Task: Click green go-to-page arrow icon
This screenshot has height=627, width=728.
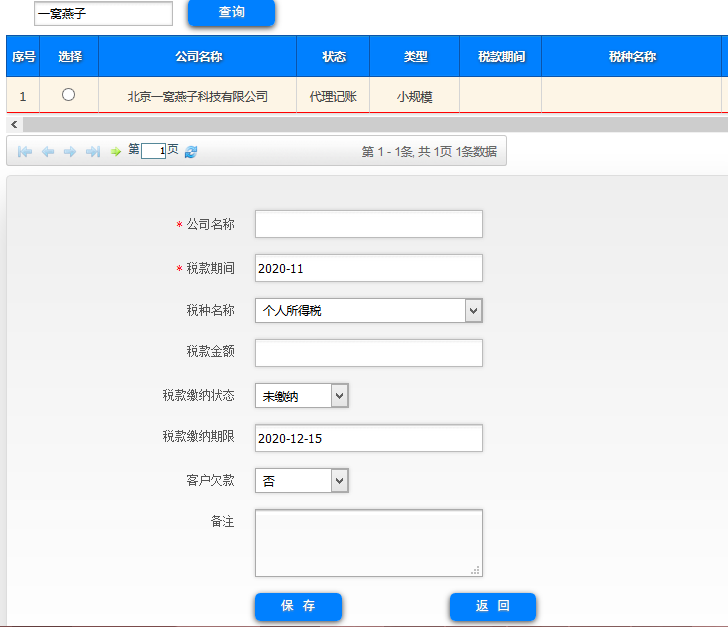Action: 116,151
